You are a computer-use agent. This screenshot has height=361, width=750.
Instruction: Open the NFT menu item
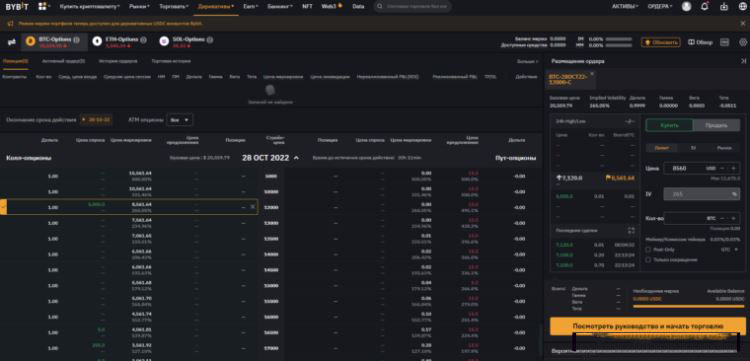308,7
